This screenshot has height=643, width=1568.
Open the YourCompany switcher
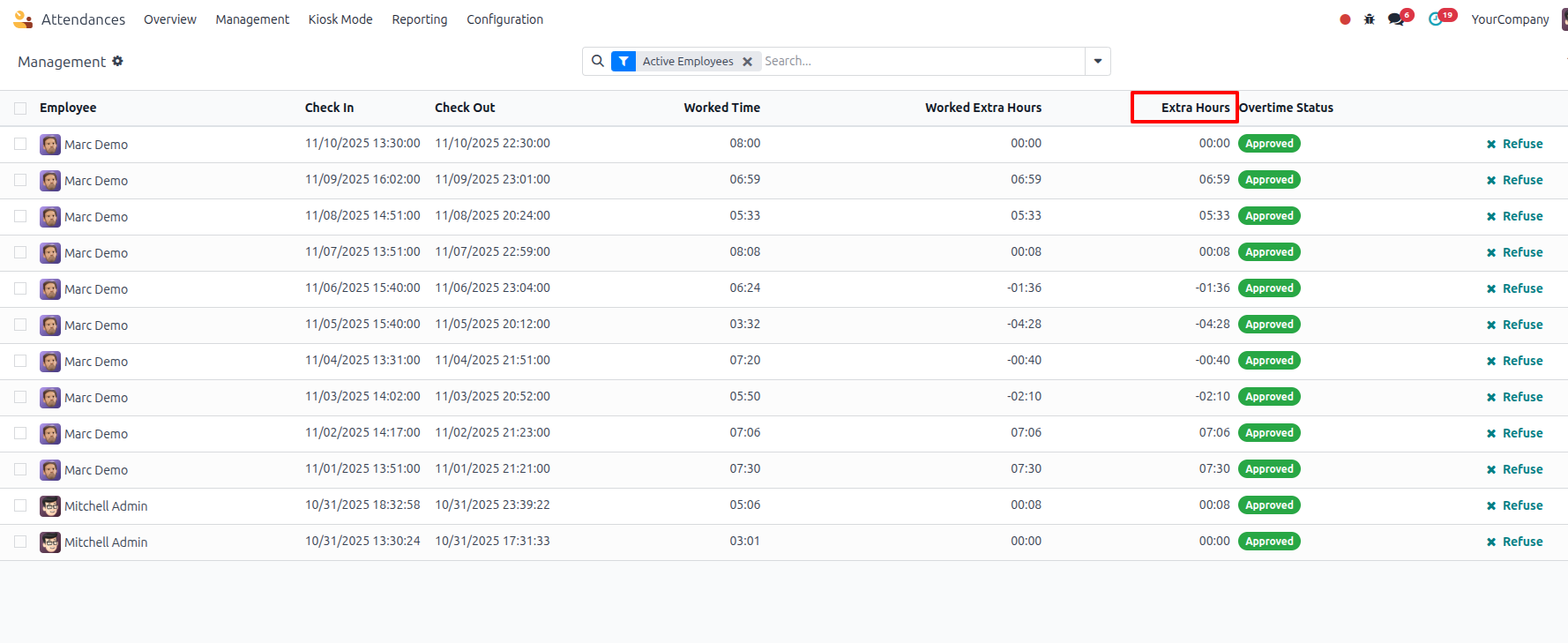[1510, 19]
